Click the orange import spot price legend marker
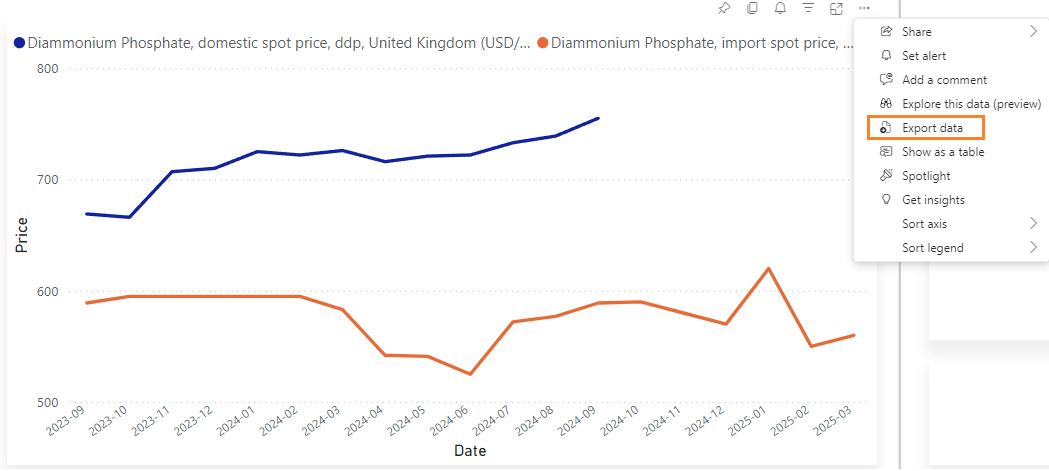The width and height of the screenshot is (1049, 471). click(543, 43)
